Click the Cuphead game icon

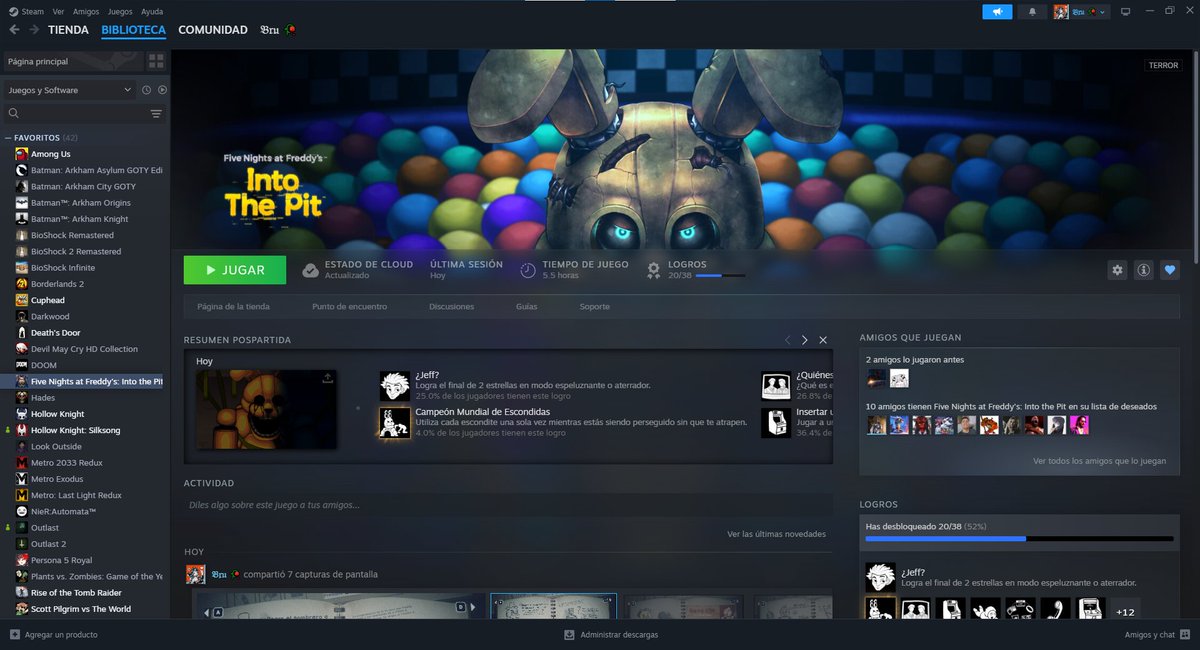(x=21, y=300)
